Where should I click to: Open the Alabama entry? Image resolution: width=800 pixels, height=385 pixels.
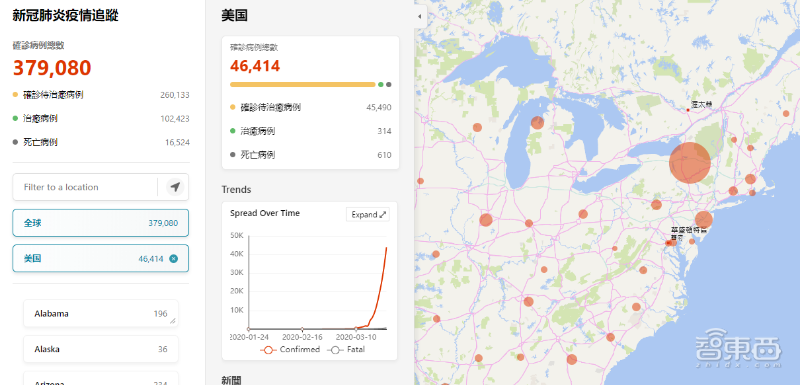coord(101,314)
